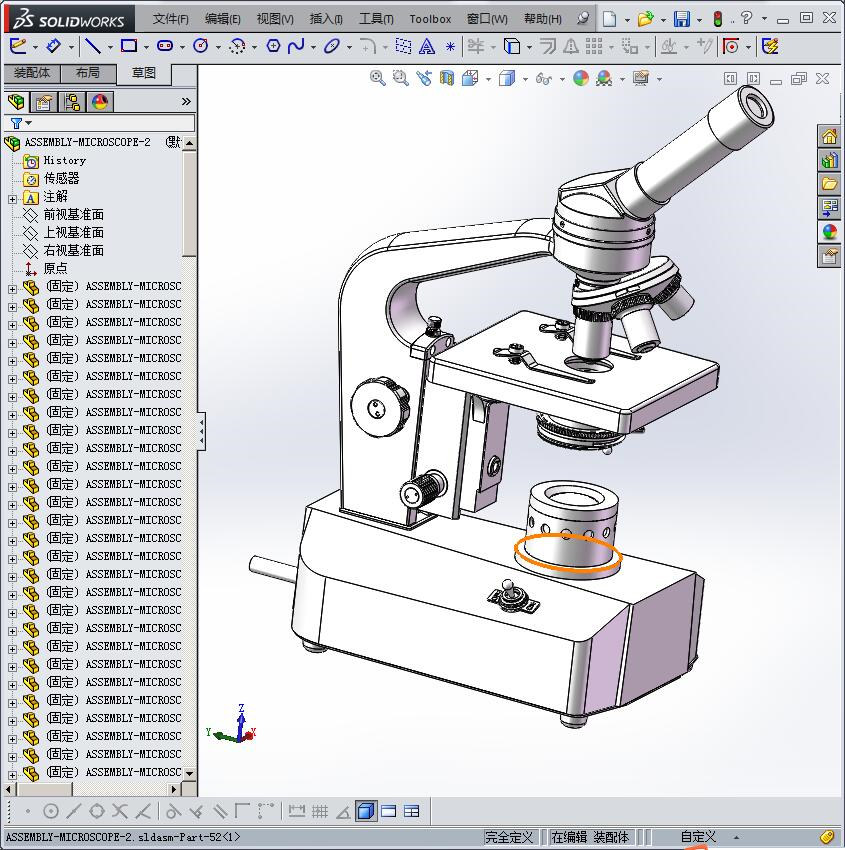Image resolution: width=845 pixels, height=850 pixels.
Task: Open the FeatureManager design tree tab
Action: tap(16, 101)
